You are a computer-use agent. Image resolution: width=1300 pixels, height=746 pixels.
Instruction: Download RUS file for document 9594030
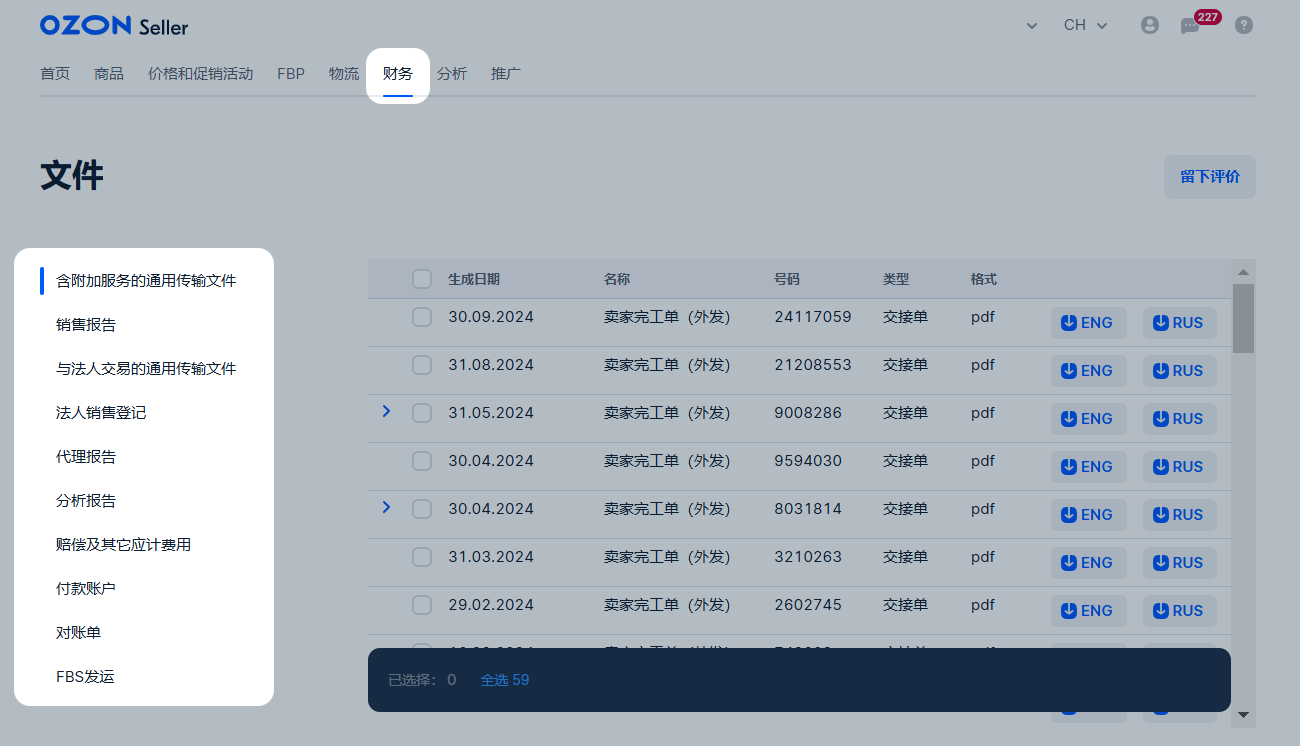[x=1179, y=467]
